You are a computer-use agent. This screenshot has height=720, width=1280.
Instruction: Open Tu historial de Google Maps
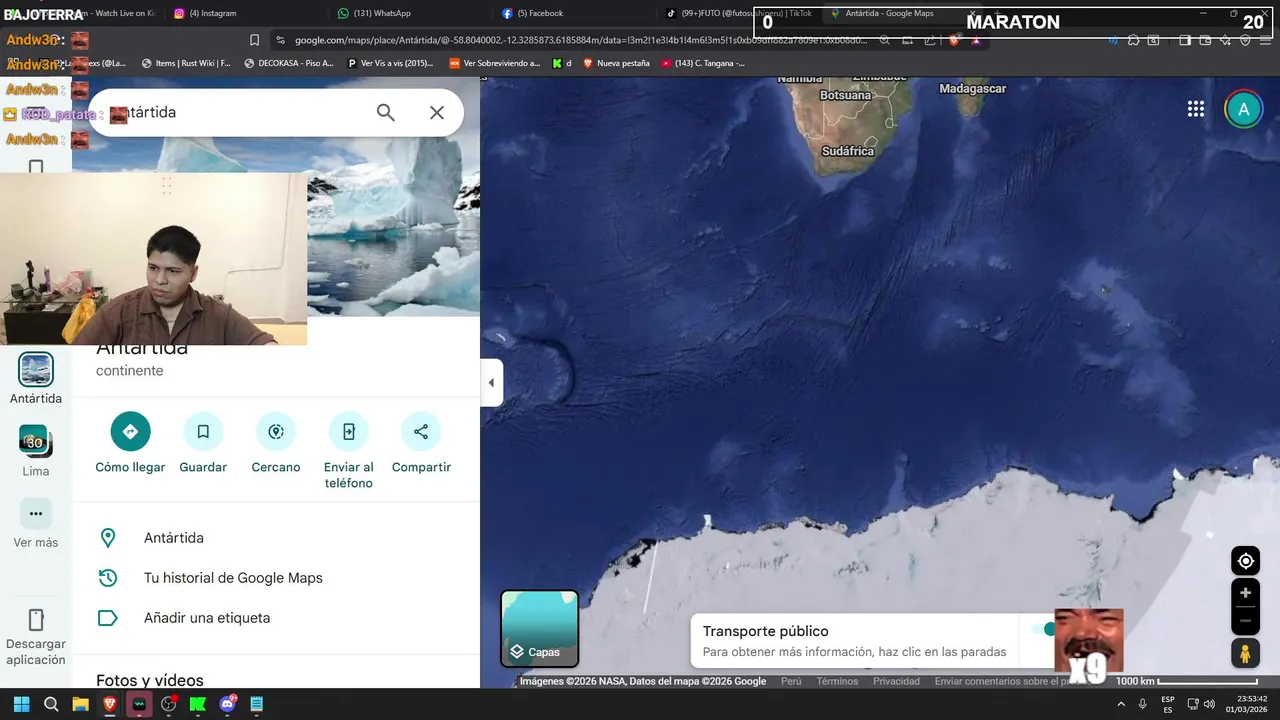(276, 578)
